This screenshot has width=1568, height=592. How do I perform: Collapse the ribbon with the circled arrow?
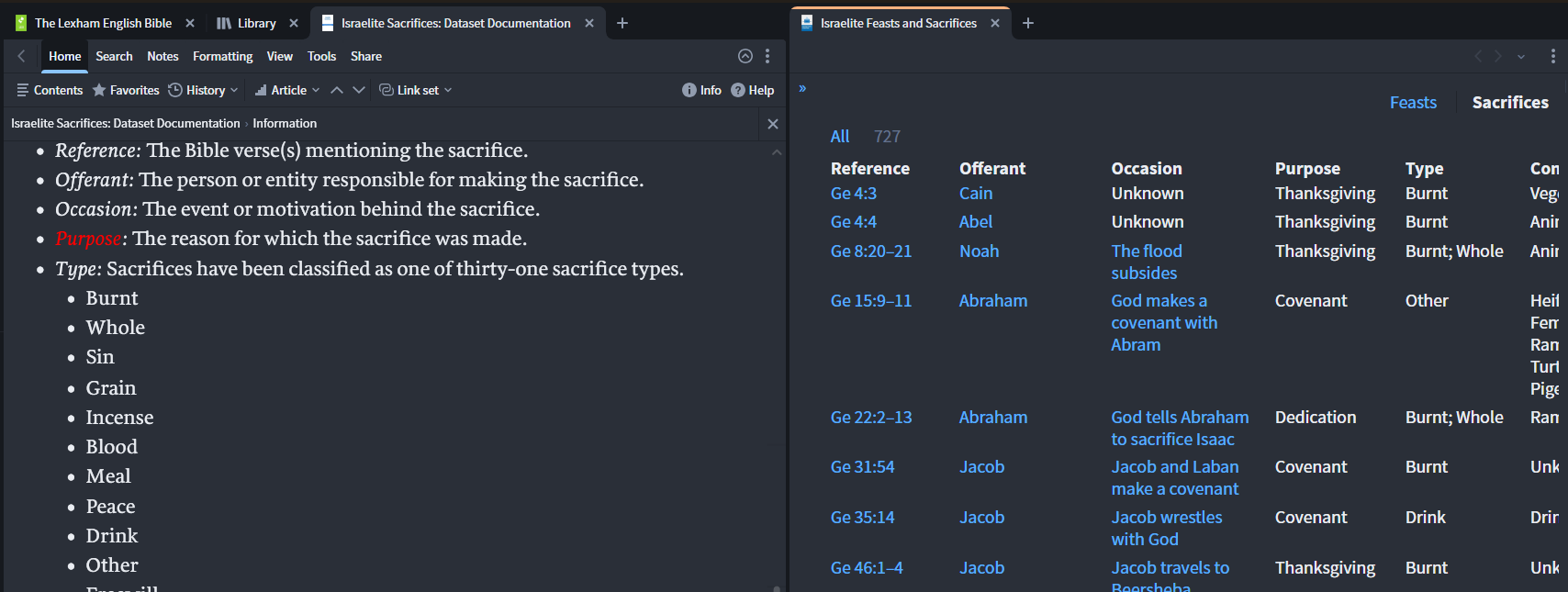745,56
